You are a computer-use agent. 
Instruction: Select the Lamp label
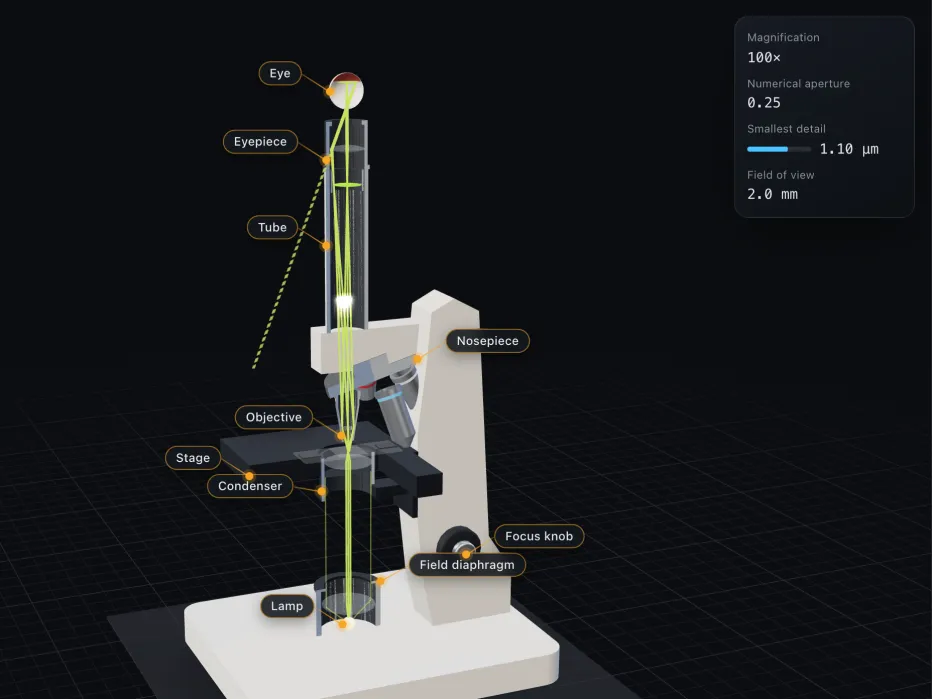click(287, 606)
